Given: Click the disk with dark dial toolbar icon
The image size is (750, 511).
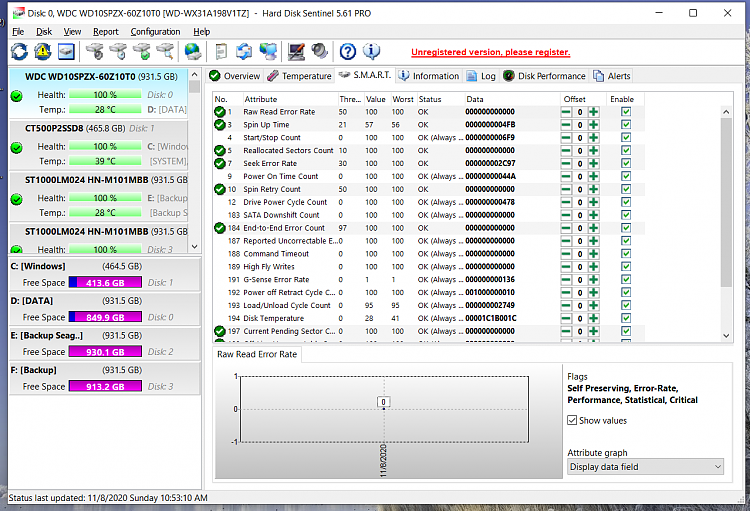Looking at the screenshot, I should 95,51.
